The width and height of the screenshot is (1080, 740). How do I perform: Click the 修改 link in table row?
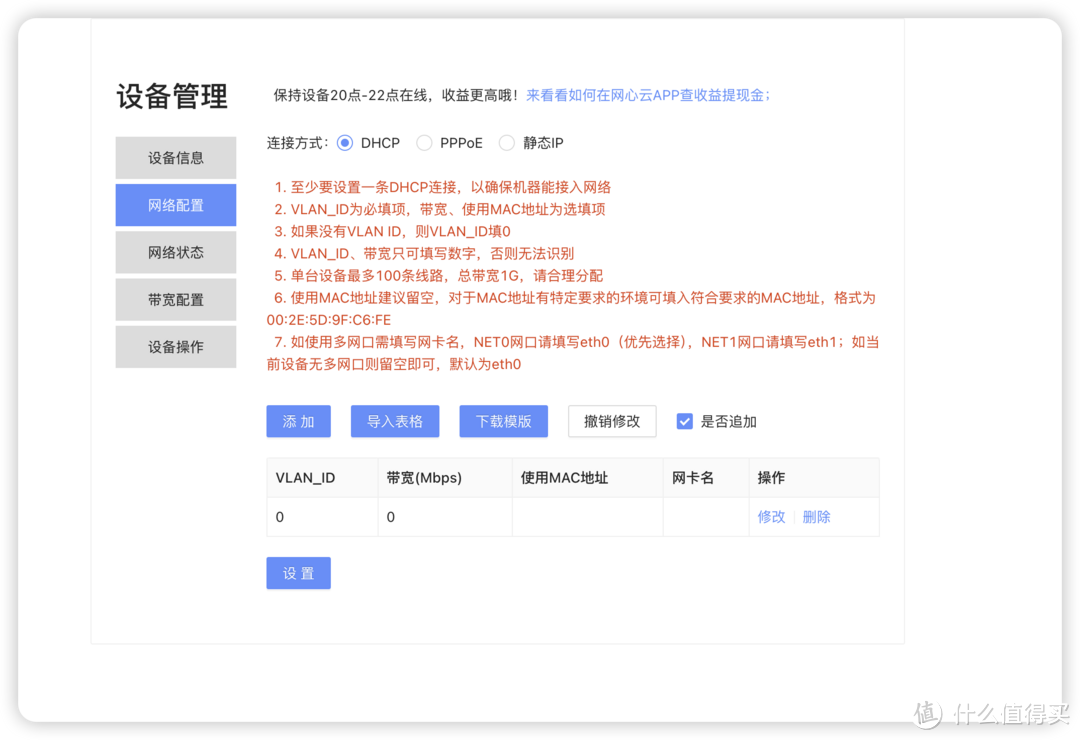click(771, 517)
